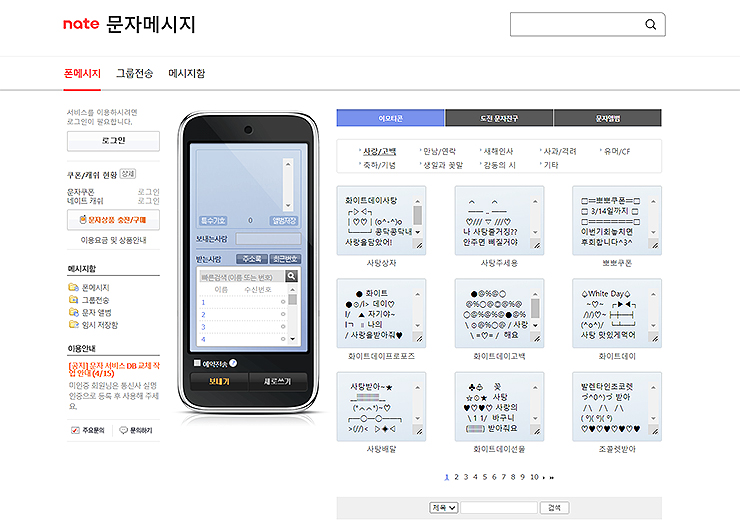The height and width of the screenshot is (527, 740).
Task: Click the delete circle on recipient row 2
Action: coord(283,314)
